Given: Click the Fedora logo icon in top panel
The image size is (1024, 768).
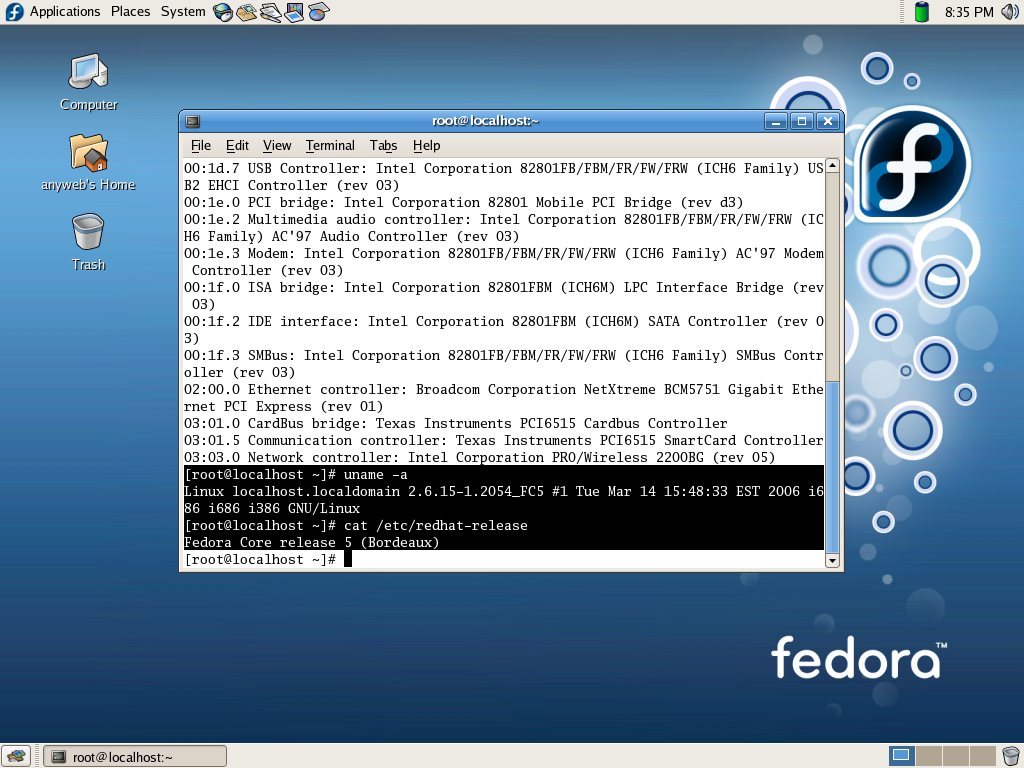Looking at the screenshot, I should pyautogui.click(x=14, y=12).
